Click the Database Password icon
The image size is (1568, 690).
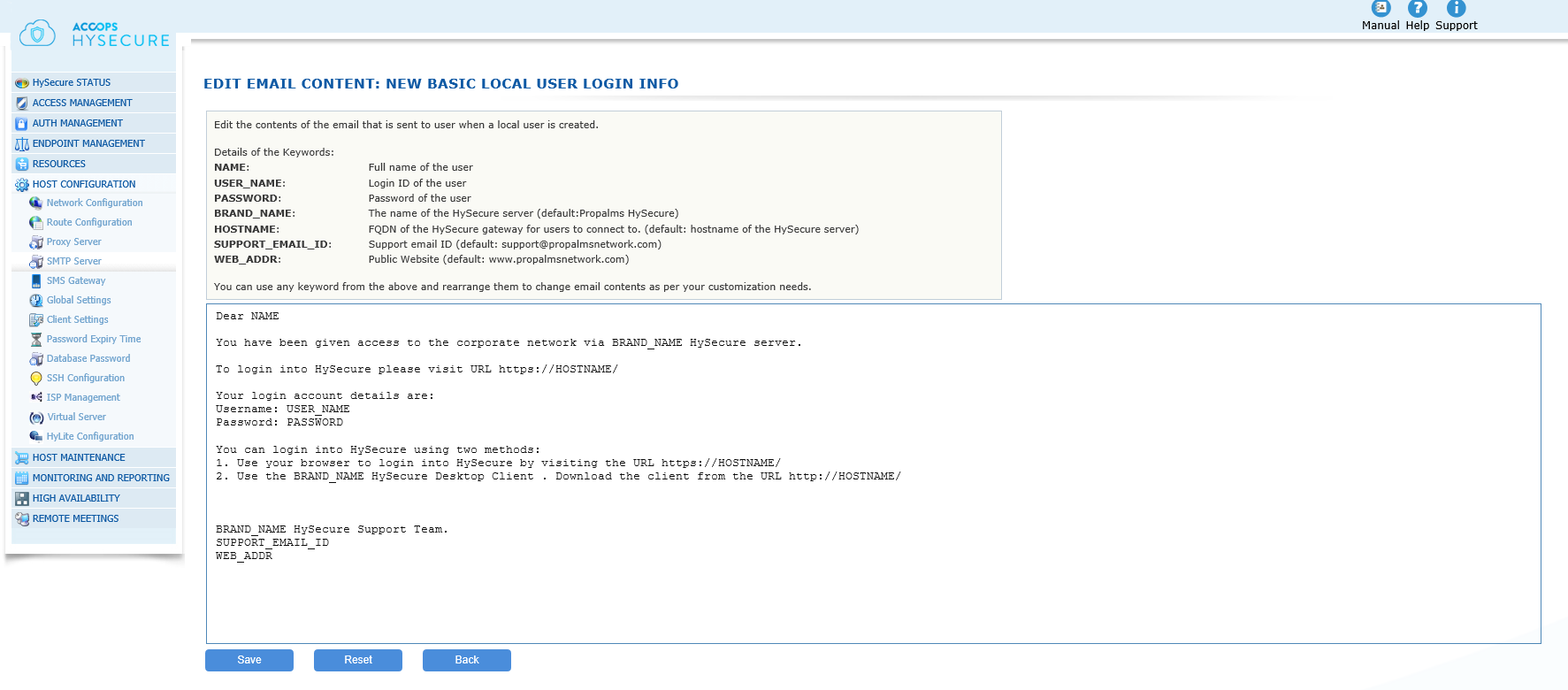(36, 359)
